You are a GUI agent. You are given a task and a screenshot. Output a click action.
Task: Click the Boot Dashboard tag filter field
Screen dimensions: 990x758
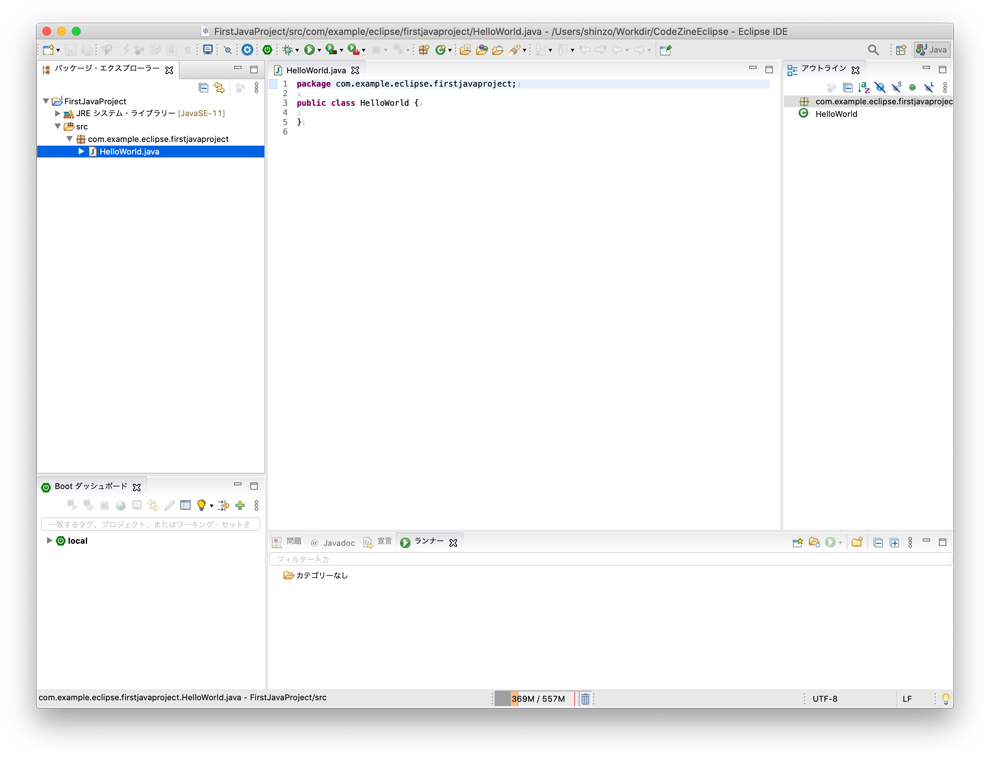click(x=150, y=524)
